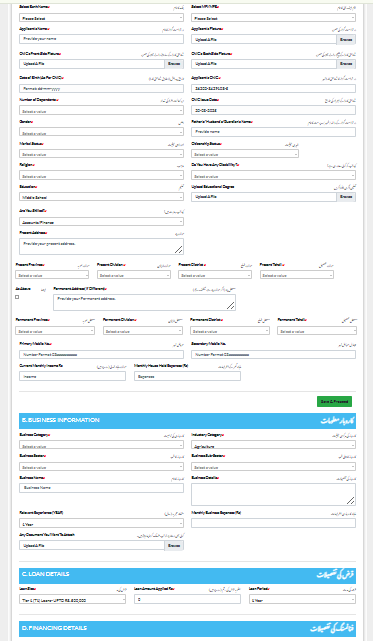373x641 pixels.
Task: Click the Primary Mobile No. field
Action: click(x=101, y=354)
